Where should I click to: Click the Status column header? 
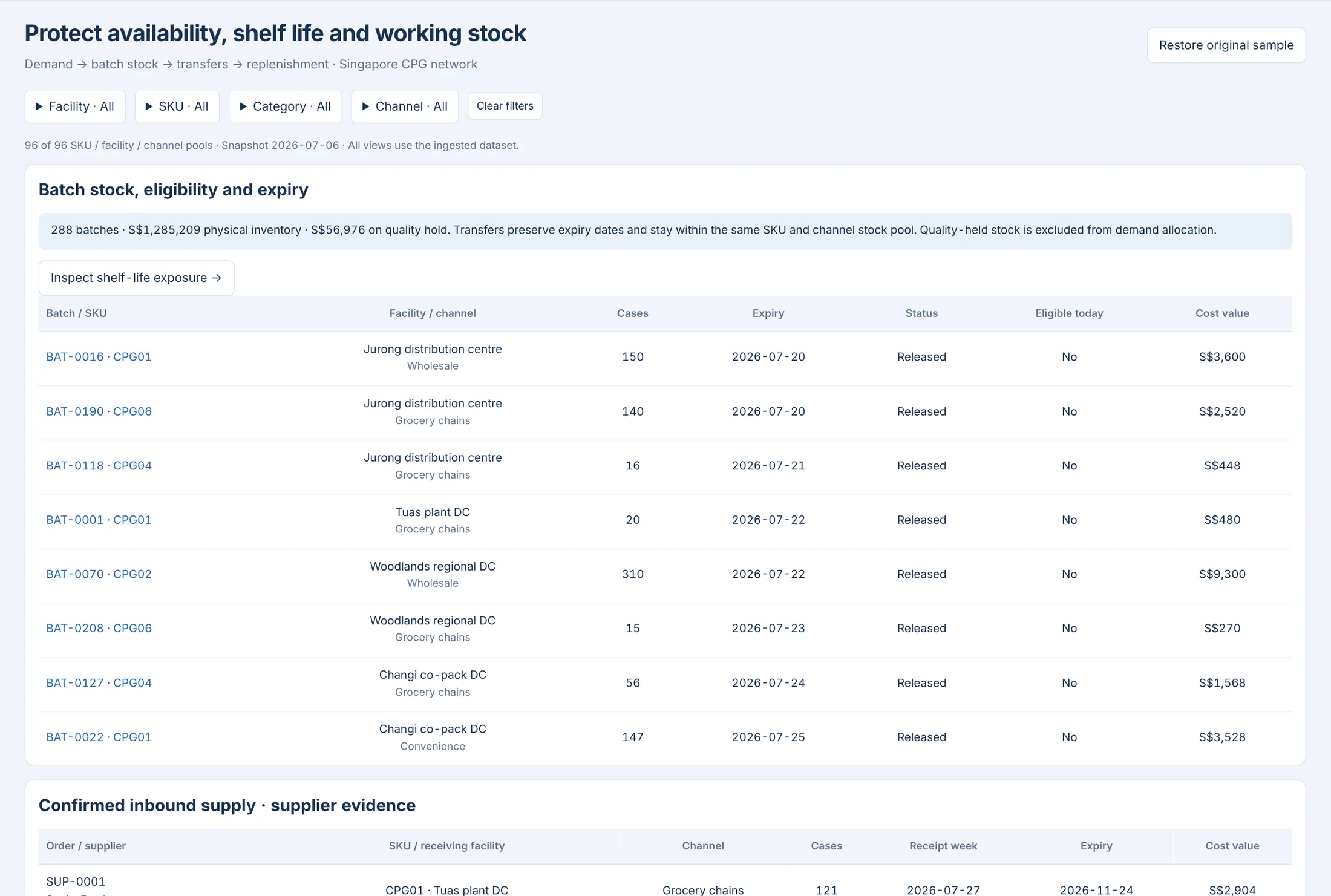click(921, 313)
